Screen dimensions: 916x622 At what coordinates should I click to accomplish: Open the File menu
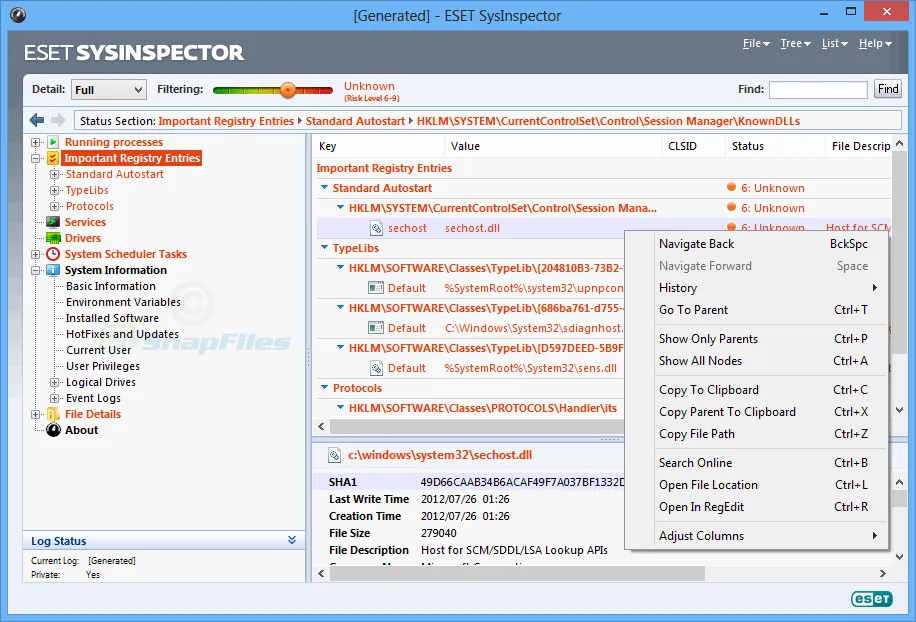pyautogui.click(x=756, y=43)
